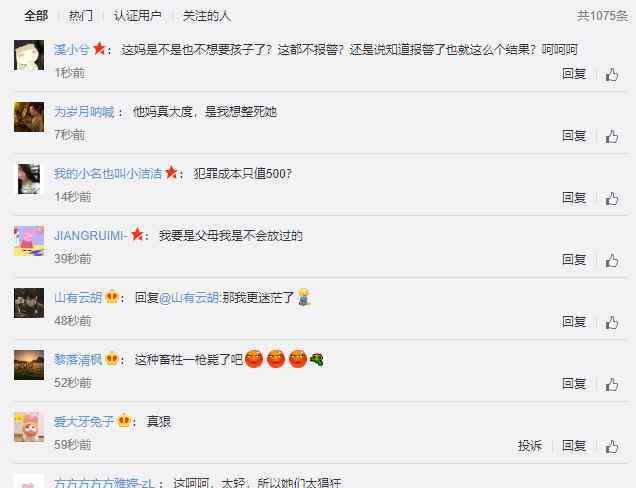Open the Peppa Pig avatar of JIANGRUIMI-
The image size is (636, 488).
tap(29, 241)
